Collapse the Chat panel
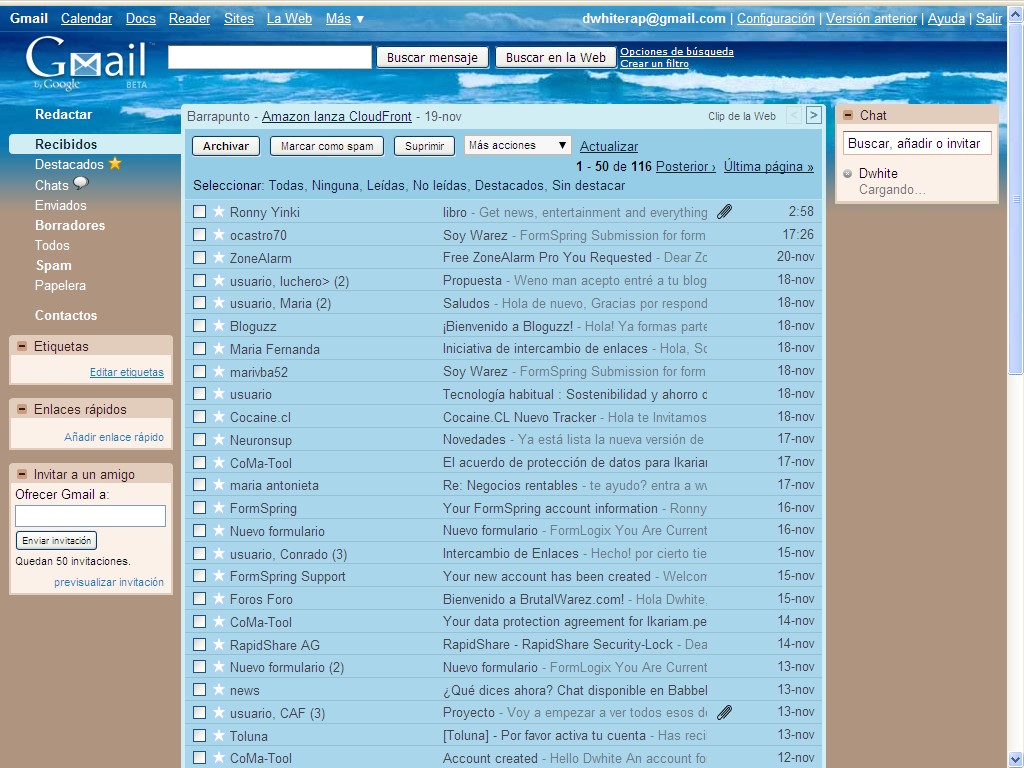This screenshot has height=768, width=1024. 848,115
